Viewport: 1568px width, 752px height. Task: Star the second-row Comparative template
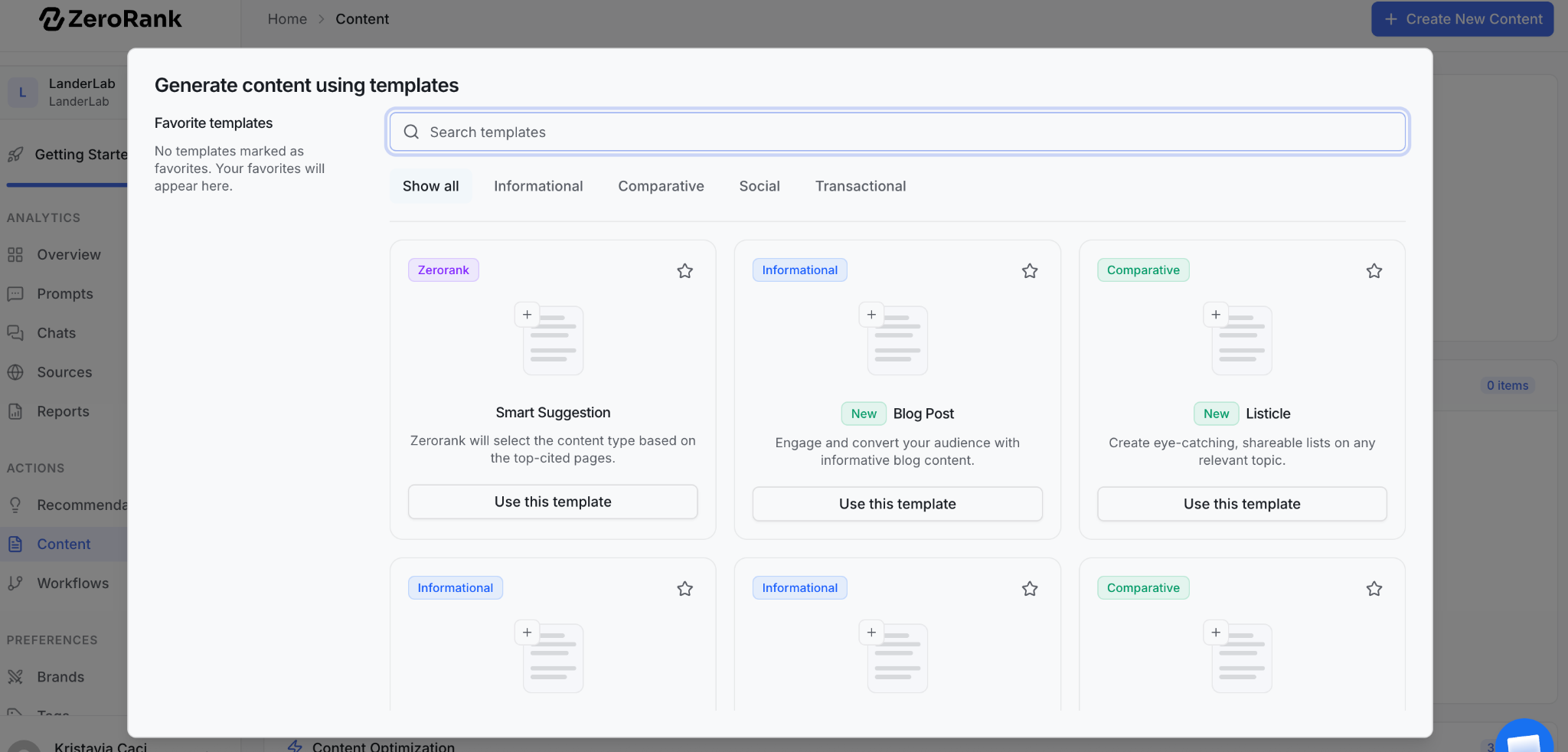(x=1374, y=589)
